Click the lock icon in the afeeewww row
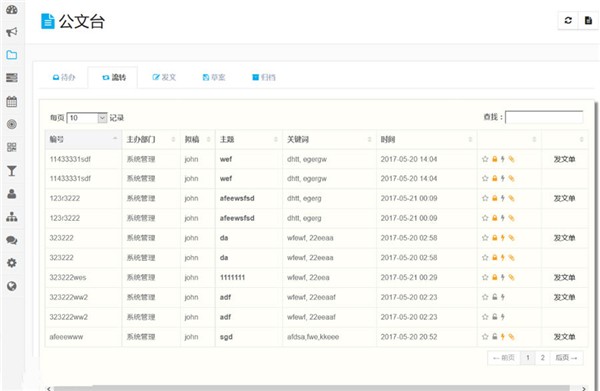 (x=494, y=337)
